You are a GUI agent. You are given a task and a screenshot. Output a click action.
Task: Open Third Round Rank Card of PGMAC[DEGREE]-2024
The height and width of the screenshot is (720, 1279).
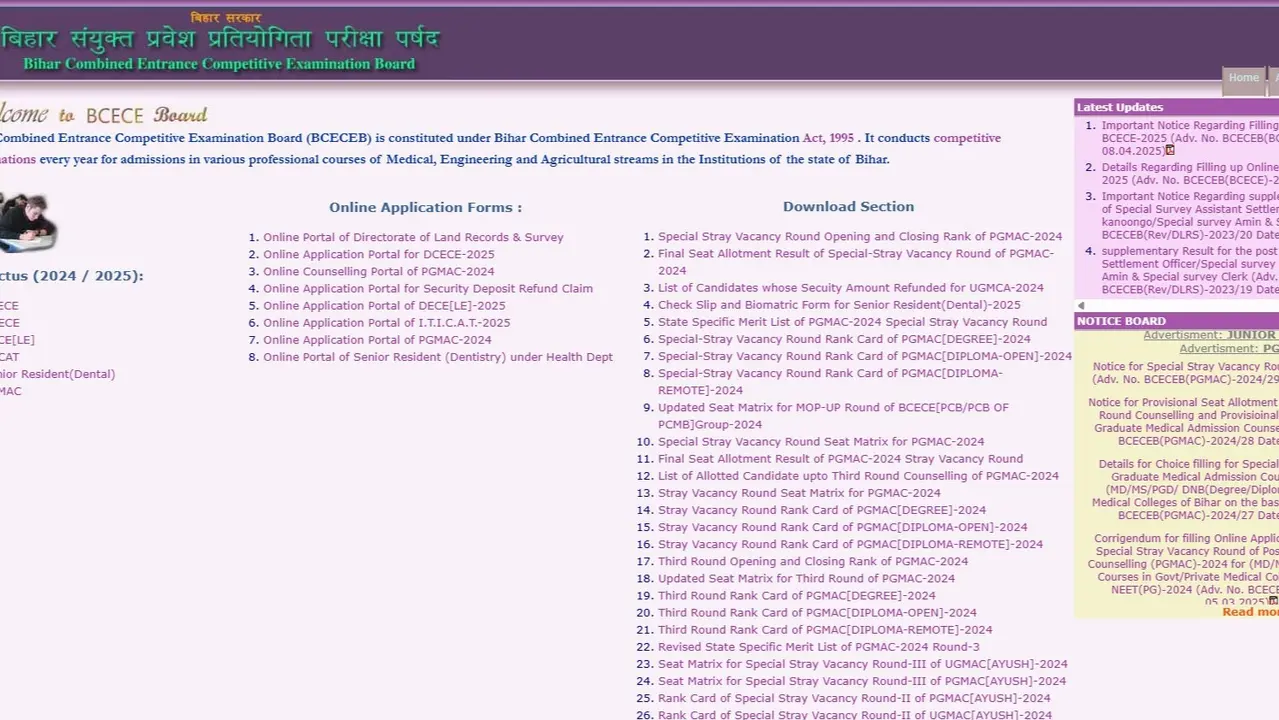[797, 595]
